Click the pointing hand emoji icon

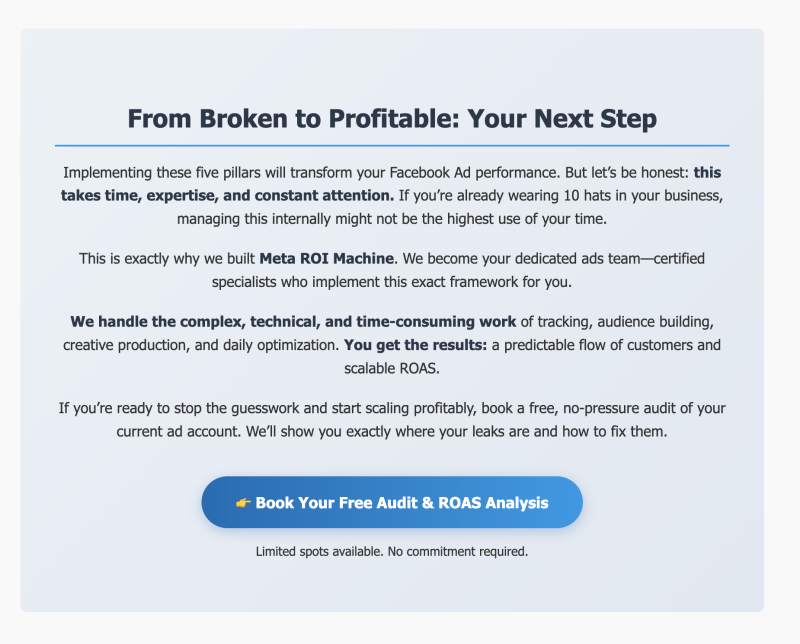point(243,503)
